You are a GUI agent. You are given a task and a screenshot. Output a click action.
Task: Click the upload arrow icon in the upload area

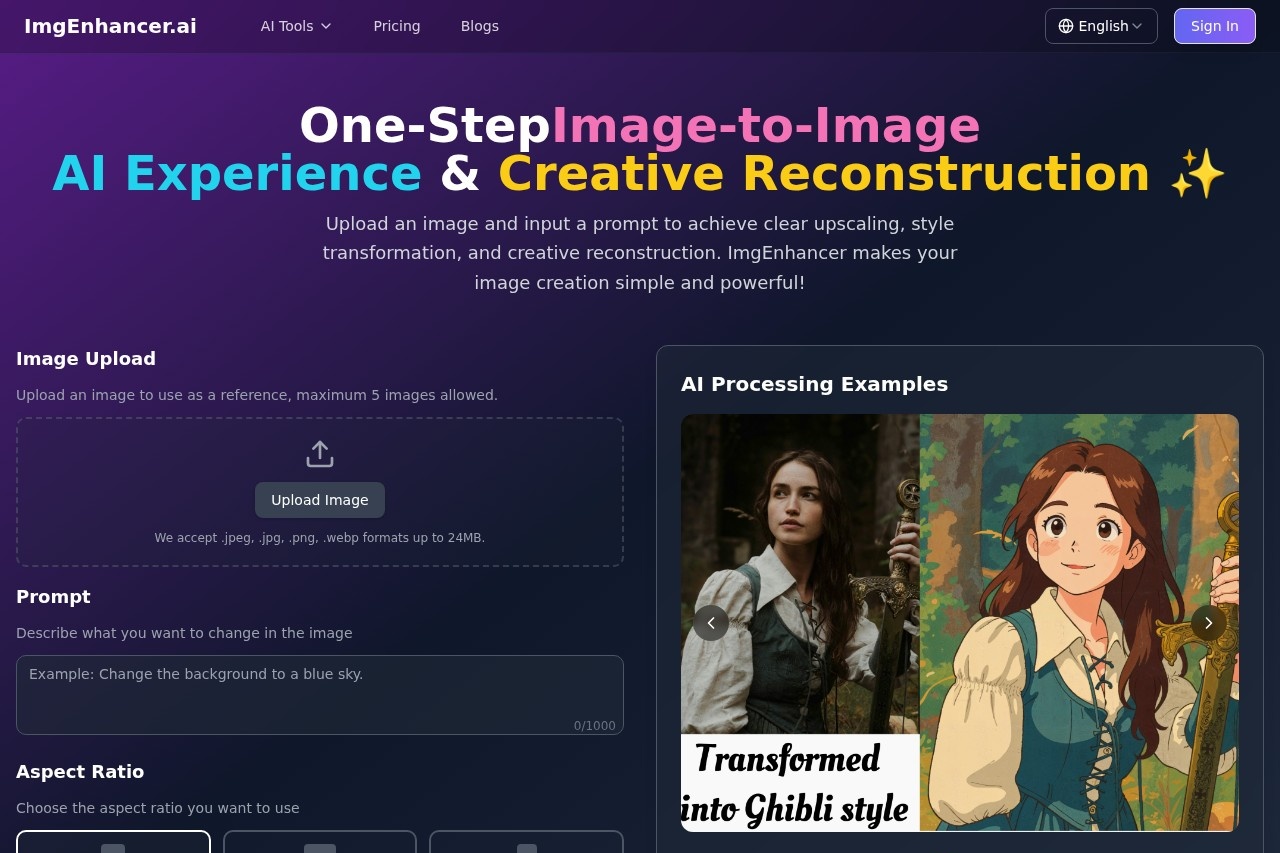click(x=320, y=453)
